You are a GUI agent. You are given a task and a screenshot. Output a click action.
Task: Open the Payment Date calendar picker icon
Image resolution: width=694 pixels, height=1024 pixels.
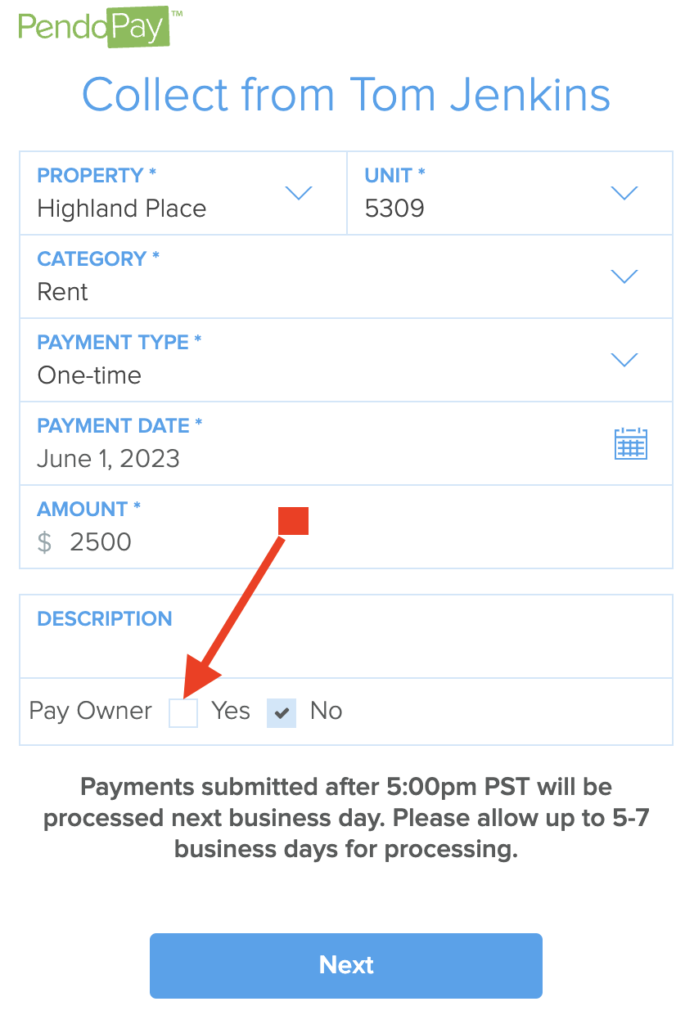(x=630, y=443)
